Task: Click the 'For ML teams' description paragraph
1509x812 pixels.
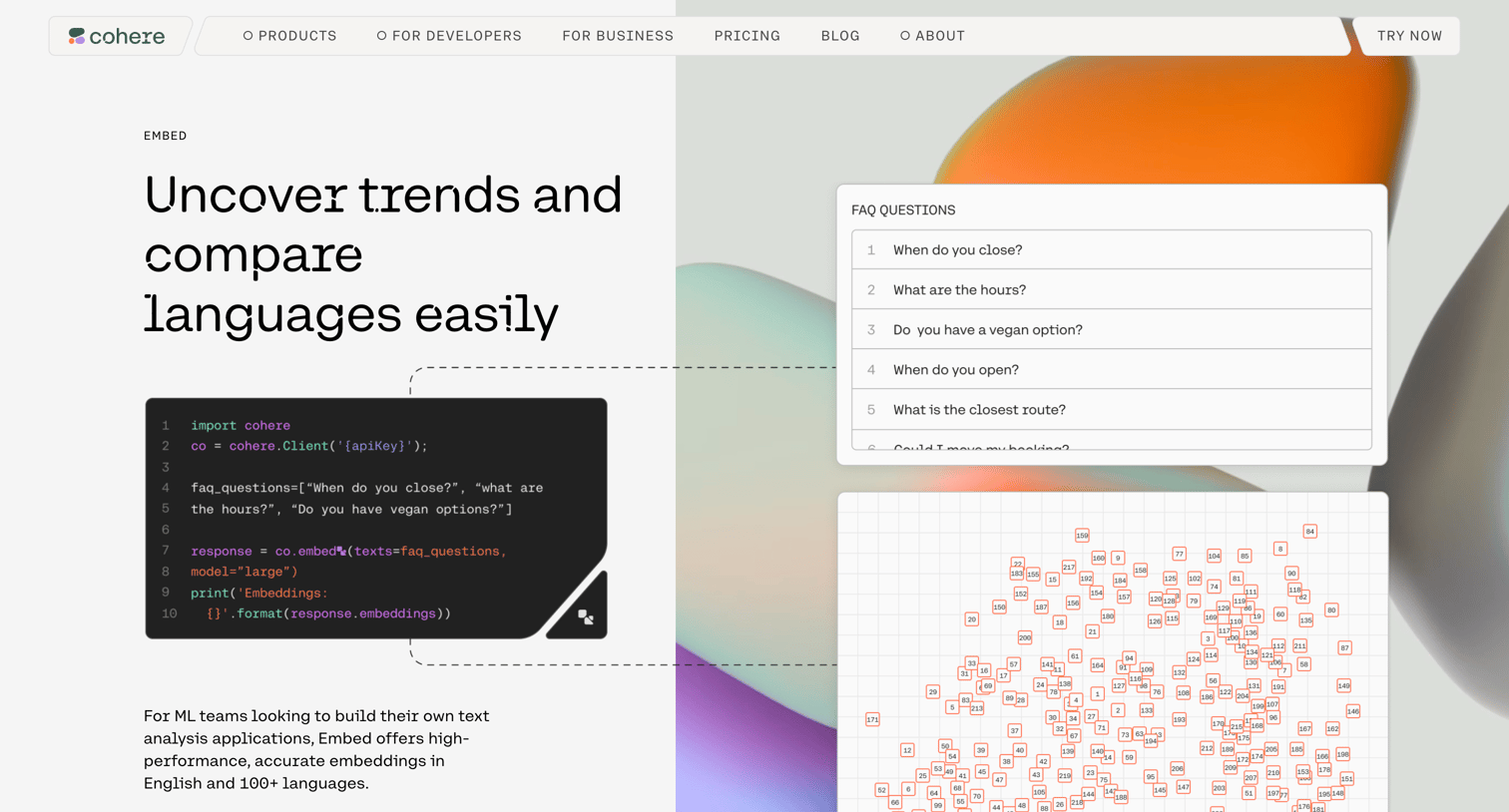Action: click(316, 749)
